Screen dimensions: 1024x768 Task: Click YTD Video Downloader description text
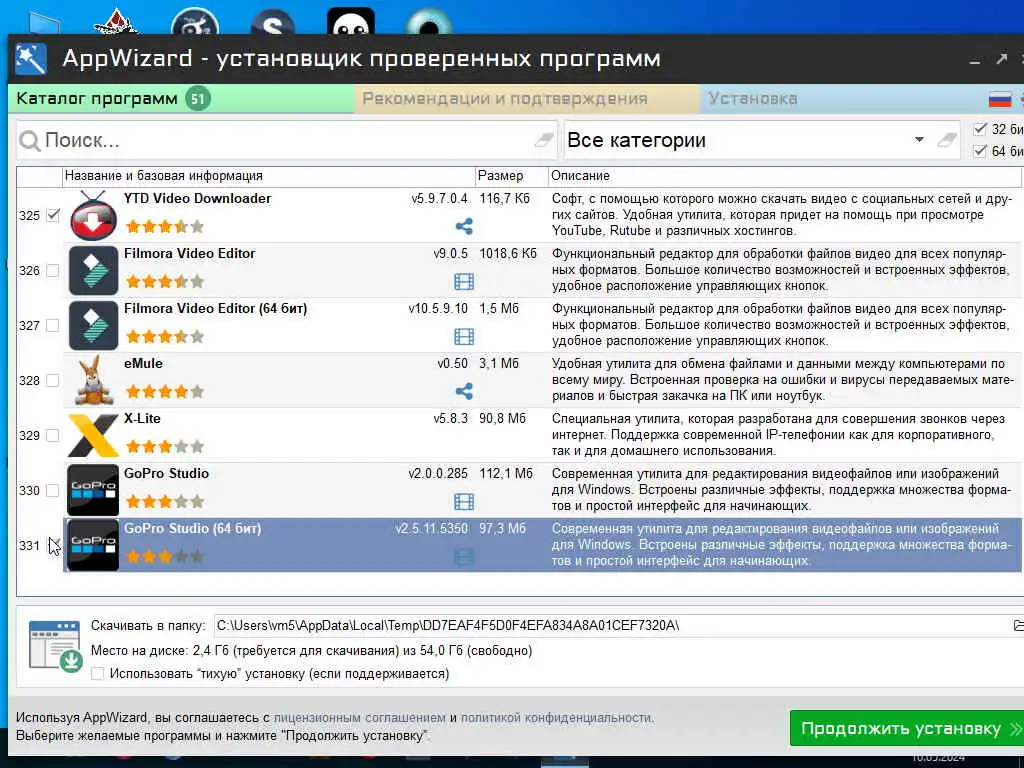click(x=782, y=215)
